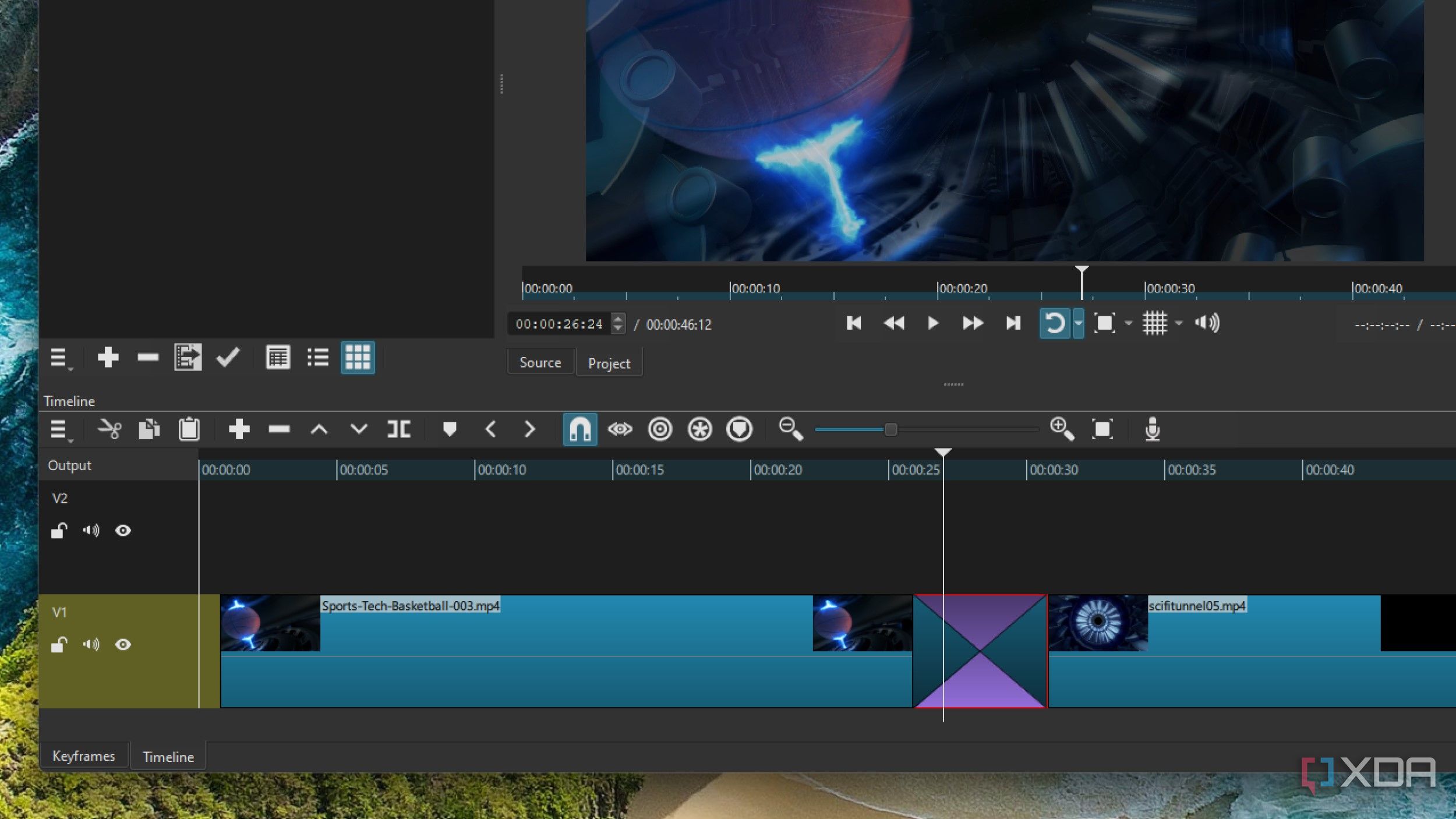Zoom in the timeline
This screenshot has height=819, width=1456.
tap(1062, 429)
